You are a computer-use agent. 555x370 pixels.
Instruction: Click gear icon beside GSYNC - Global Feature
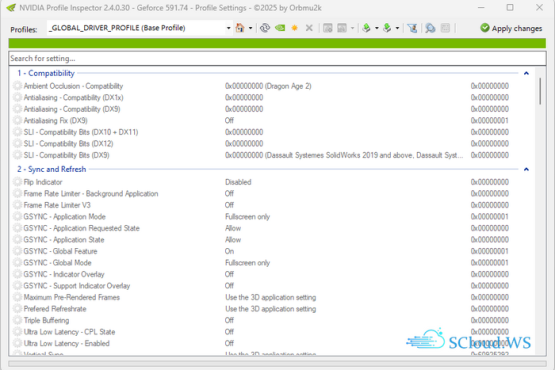point(17,251)
